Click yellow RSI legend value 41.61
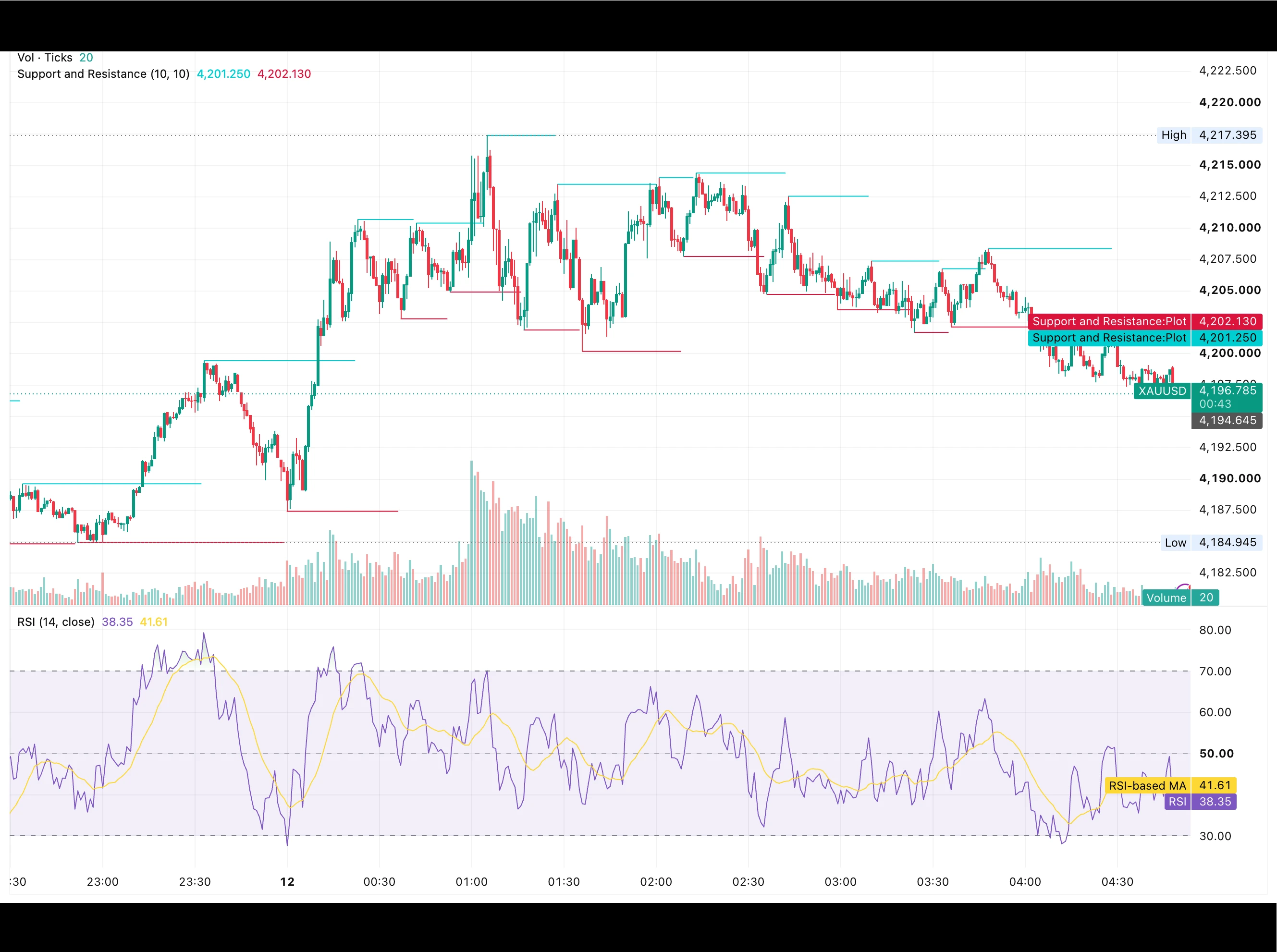The width and height of the screenshot is (1277, 952). tap(154, 622)
